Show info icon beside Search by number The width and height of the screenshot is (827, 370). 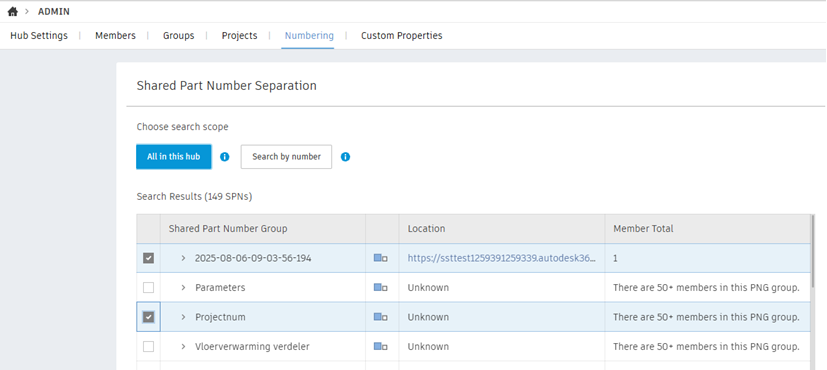345,157
